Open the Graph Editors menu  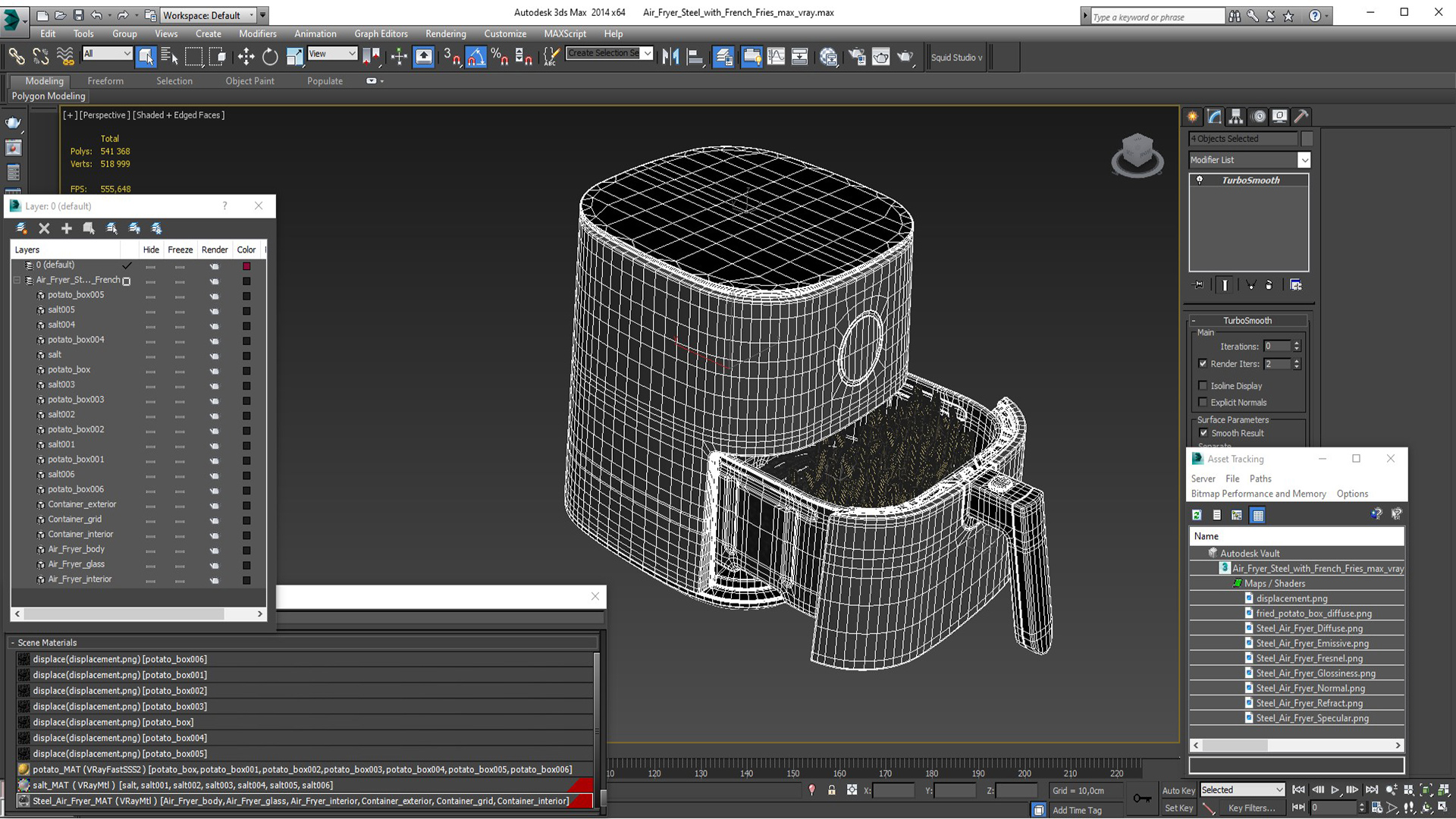(381, 34)
